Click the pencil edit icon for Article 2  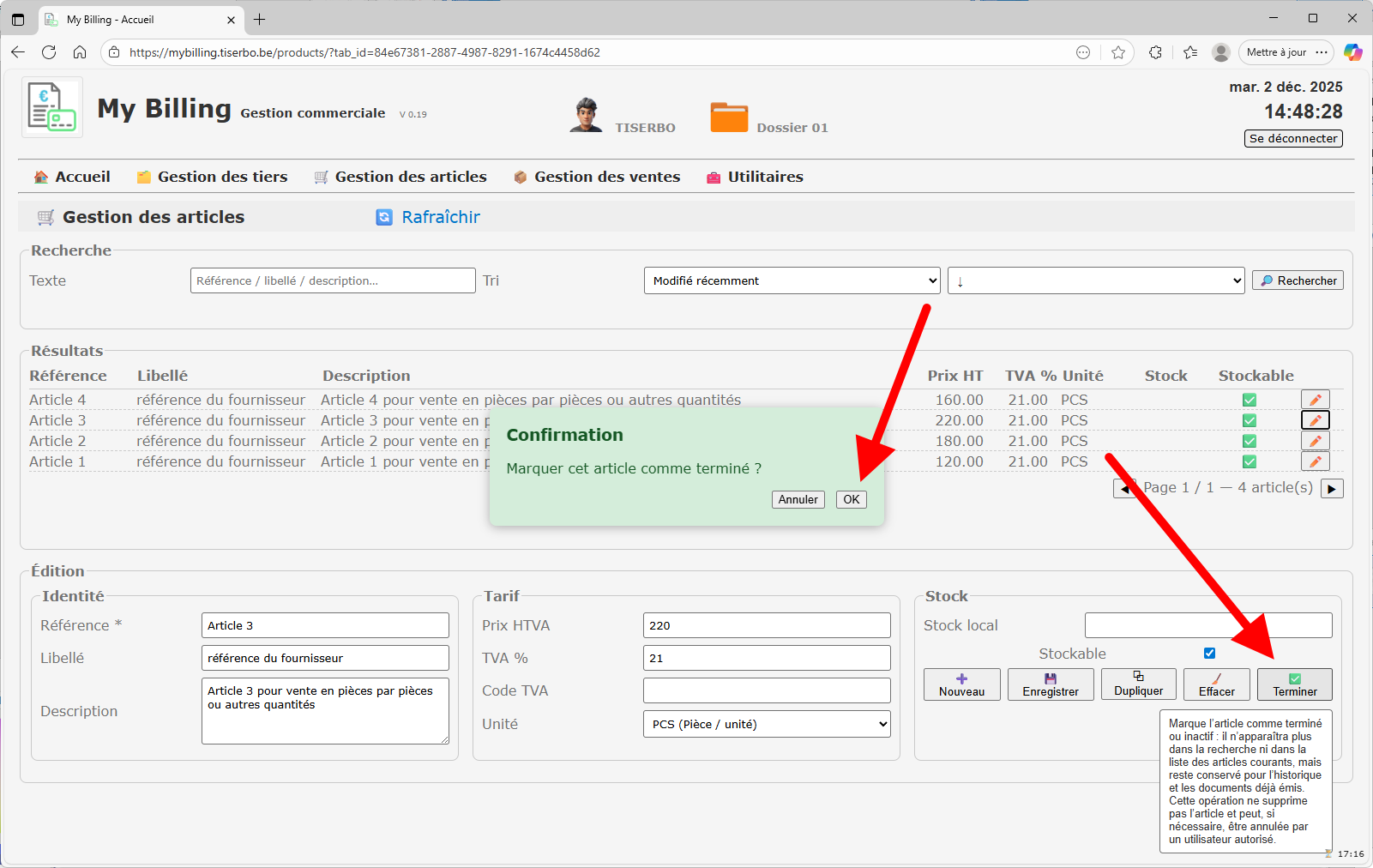pos(1315,441)
